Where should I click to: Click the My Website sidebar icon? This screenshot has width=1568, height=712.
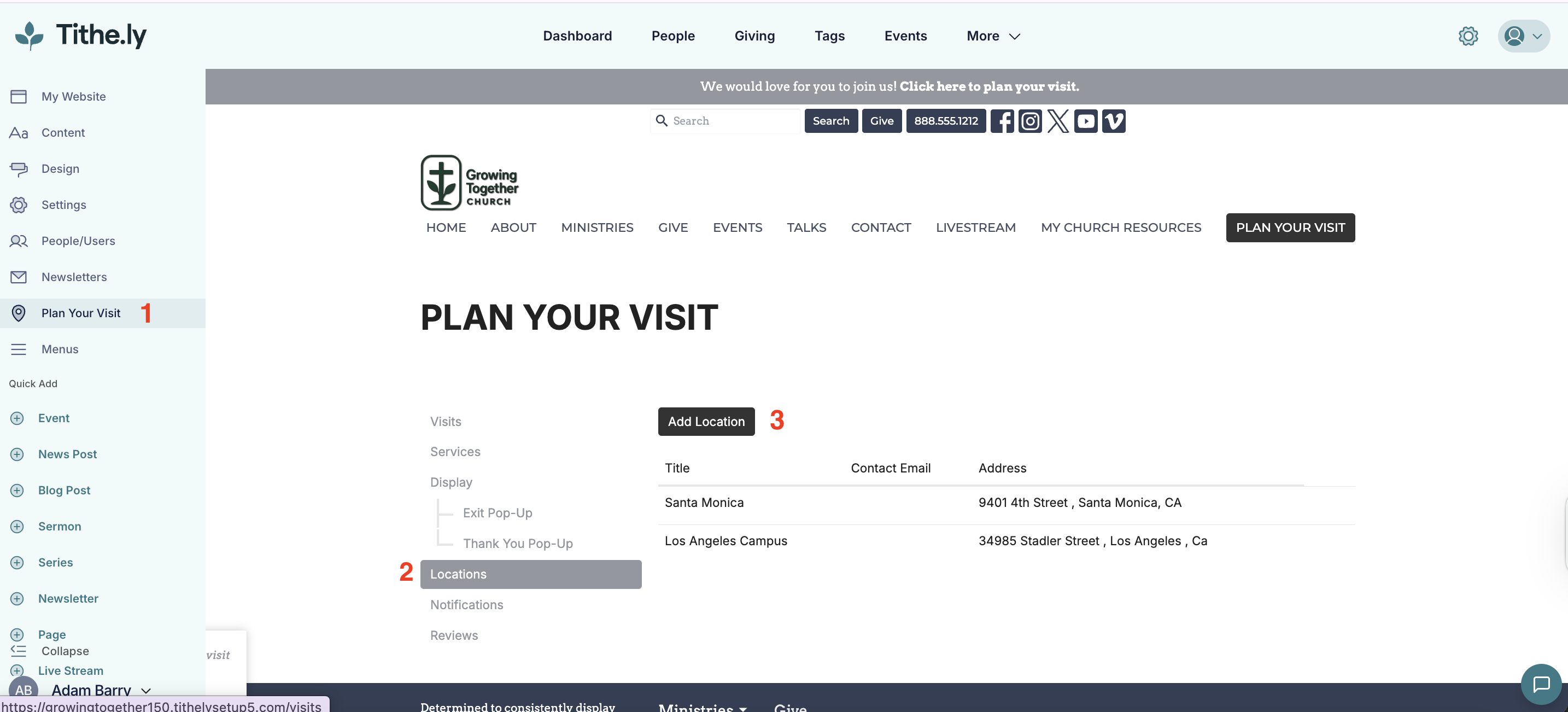coord(19,96)
